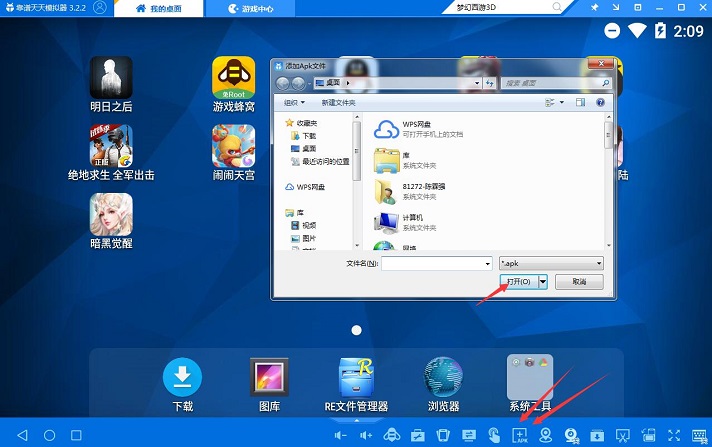The height and width of the screenshot is (447, 712).
Task: Open the 系统工具 folder in dock
Action: point(530,377)
